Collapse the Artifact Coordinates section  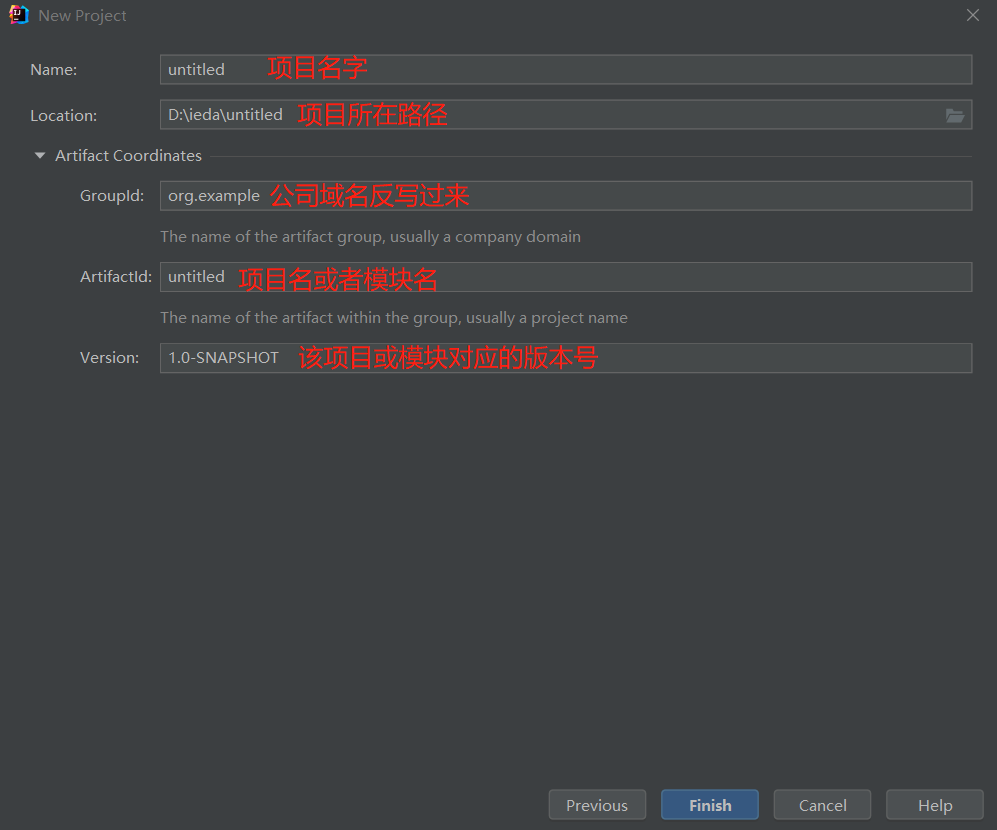[40, 155]
